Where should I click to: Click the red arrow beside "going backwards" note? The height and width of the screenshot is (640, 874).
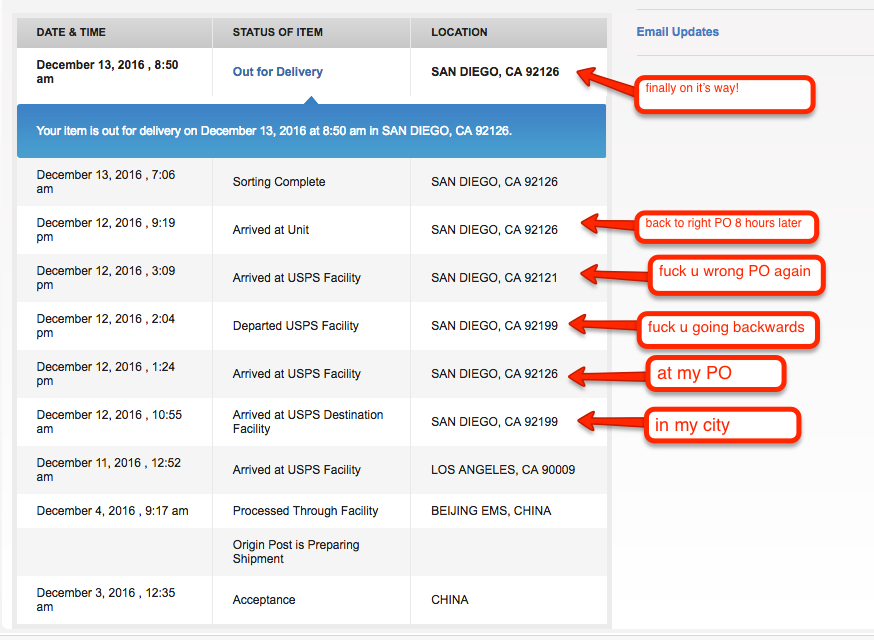[x=607, y=326]
